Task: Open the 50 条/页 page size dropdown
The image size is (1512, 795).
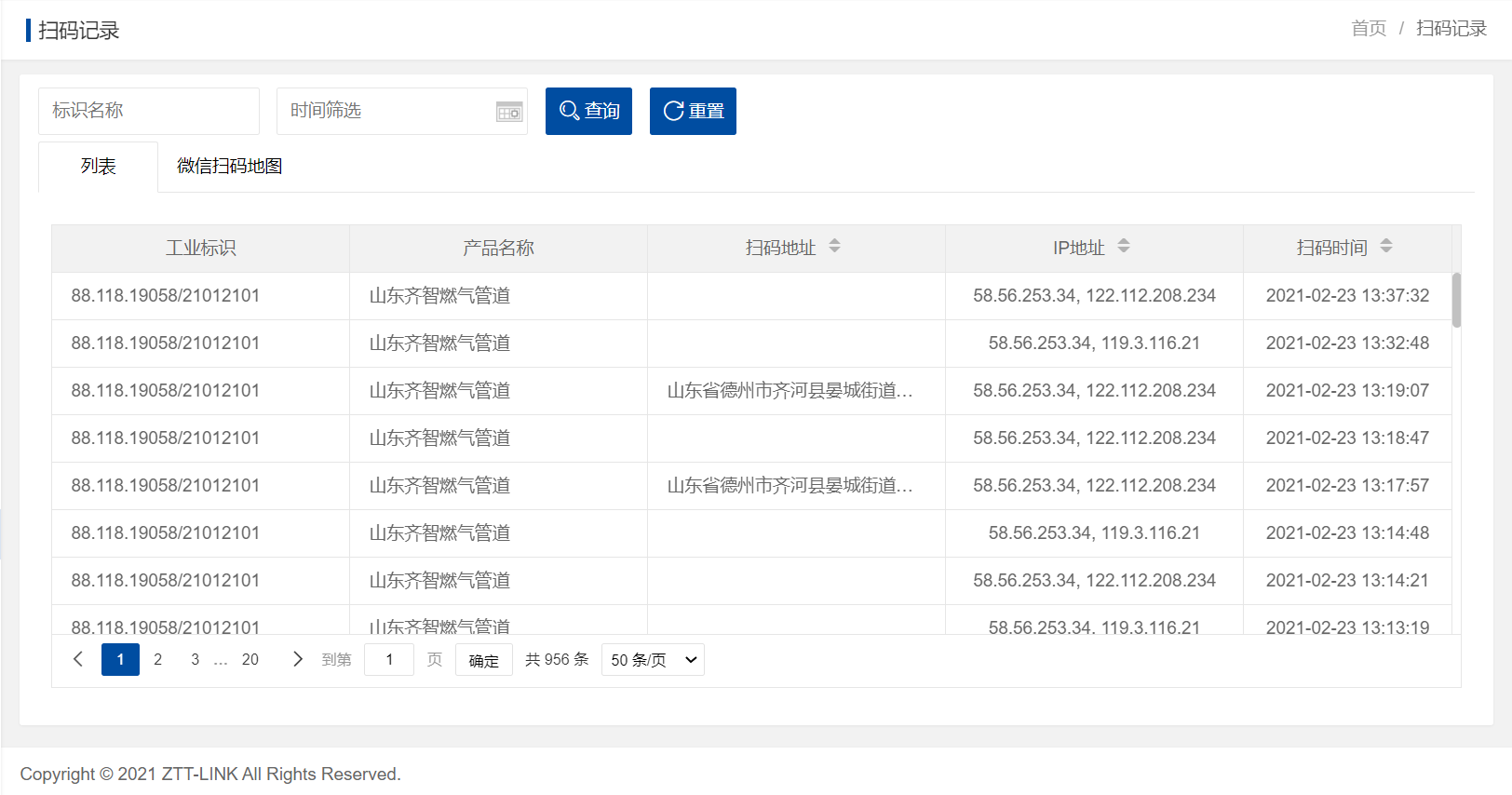Action: tap(653, 660)
